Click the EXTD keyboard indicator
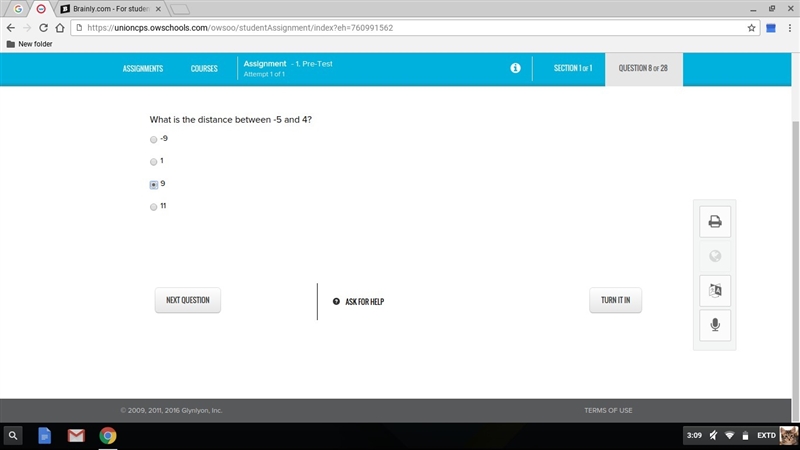The height and width of the screenshot is (450, 800). pyautogui.click(x=766, y=435)
